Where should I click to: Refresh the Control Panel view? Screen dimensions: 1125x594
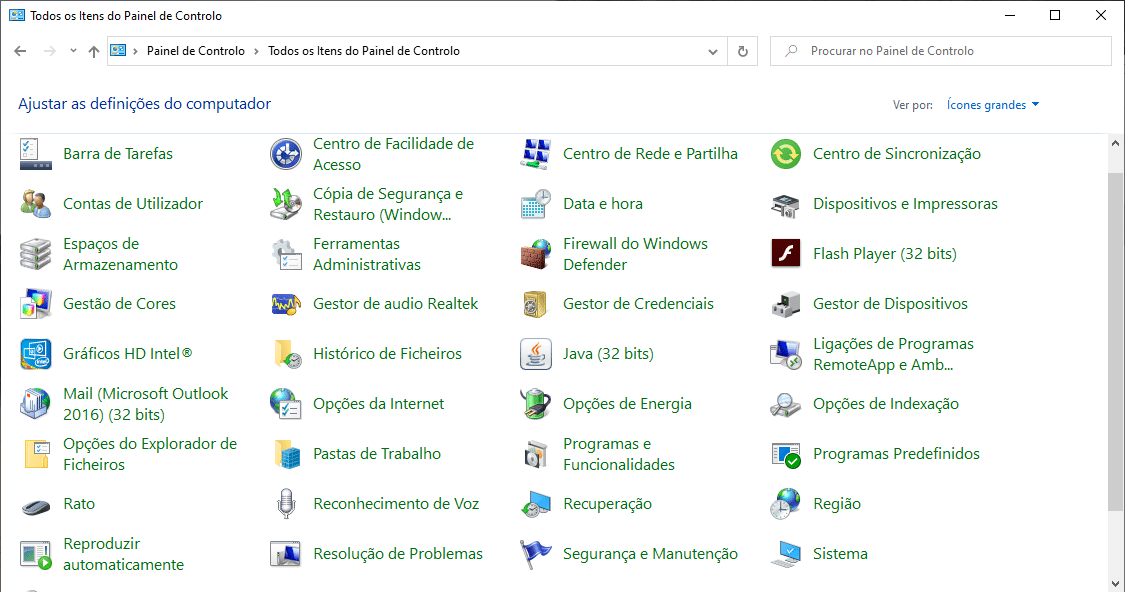743,51
